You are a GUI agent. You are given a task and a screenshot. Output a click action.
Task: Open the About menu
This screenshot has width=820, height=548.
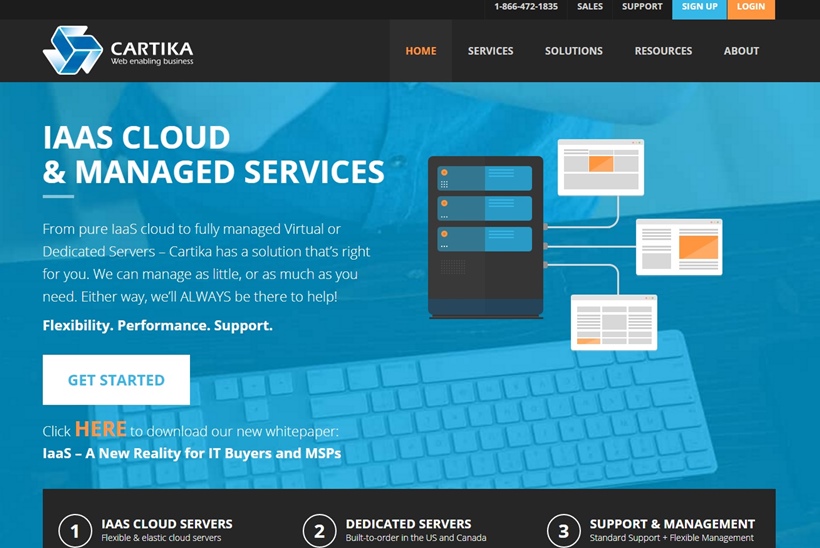[741, 51]
